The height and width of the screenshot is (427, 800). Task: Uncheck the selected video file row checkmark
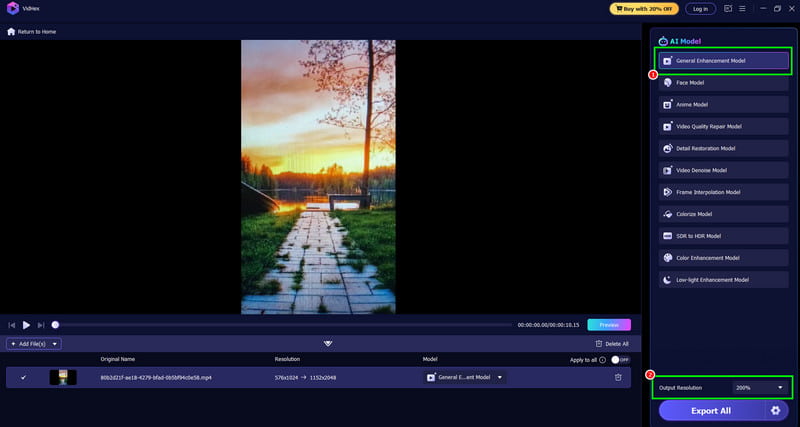click(23, 377)
